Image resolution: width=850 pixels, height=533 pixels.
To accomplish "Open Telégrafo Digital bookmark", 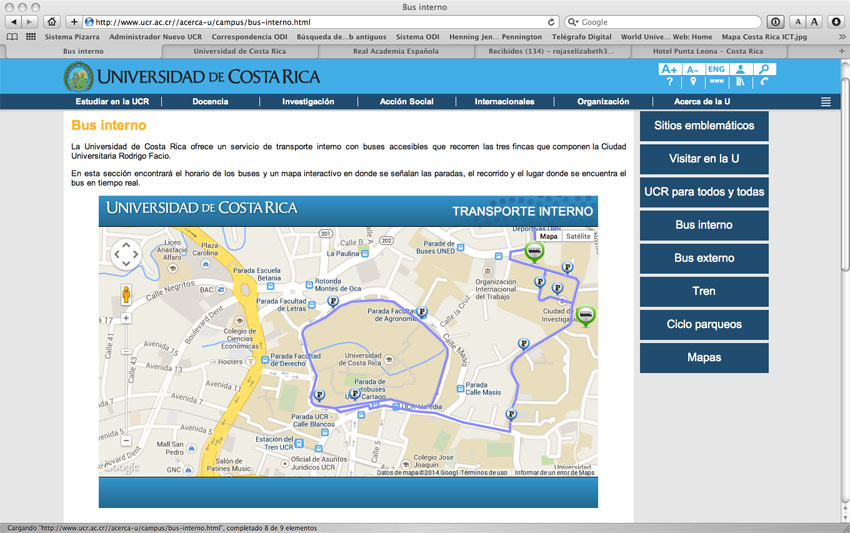I will (x=581, y=37).
